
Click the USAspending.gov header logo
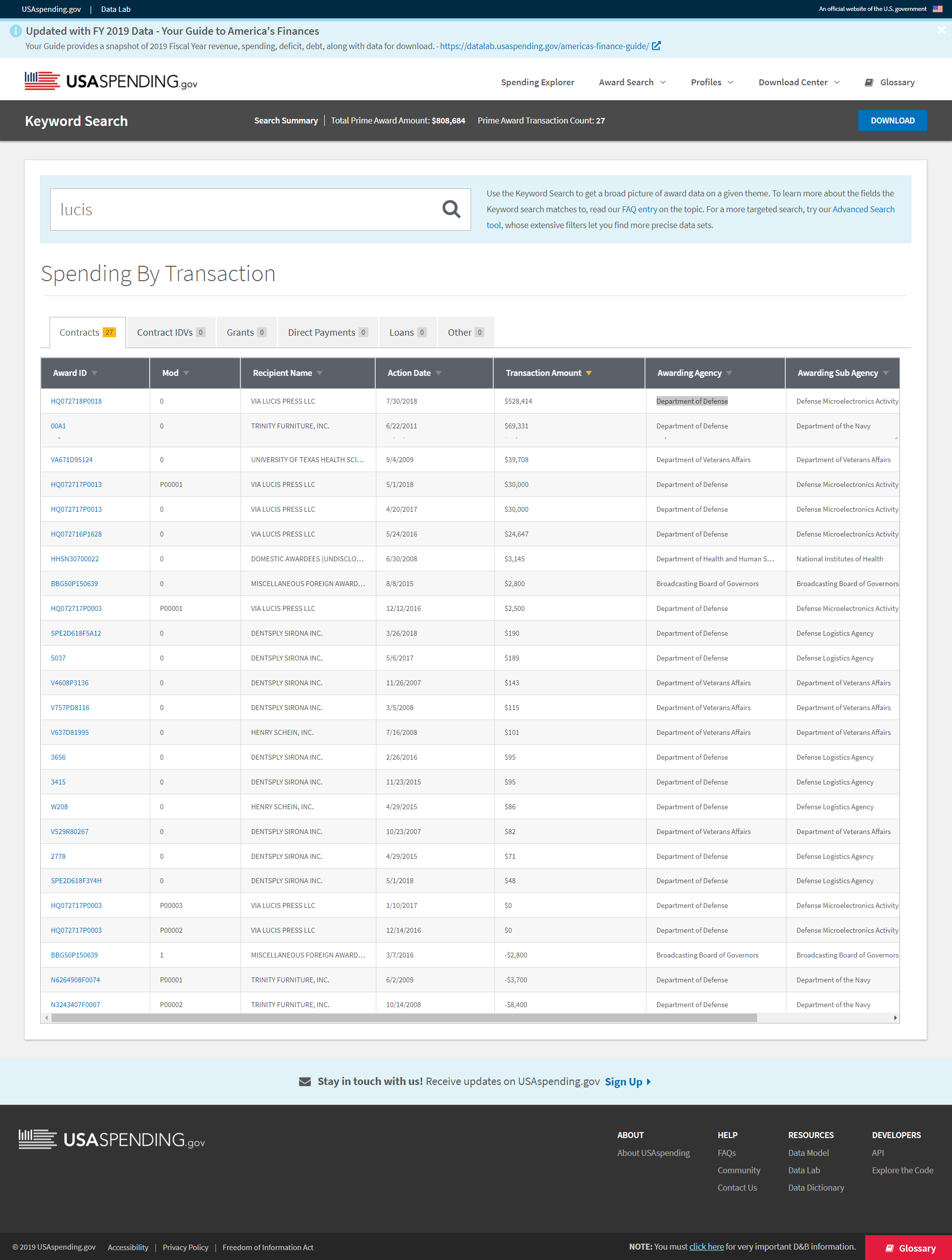(x=111, y=81)
